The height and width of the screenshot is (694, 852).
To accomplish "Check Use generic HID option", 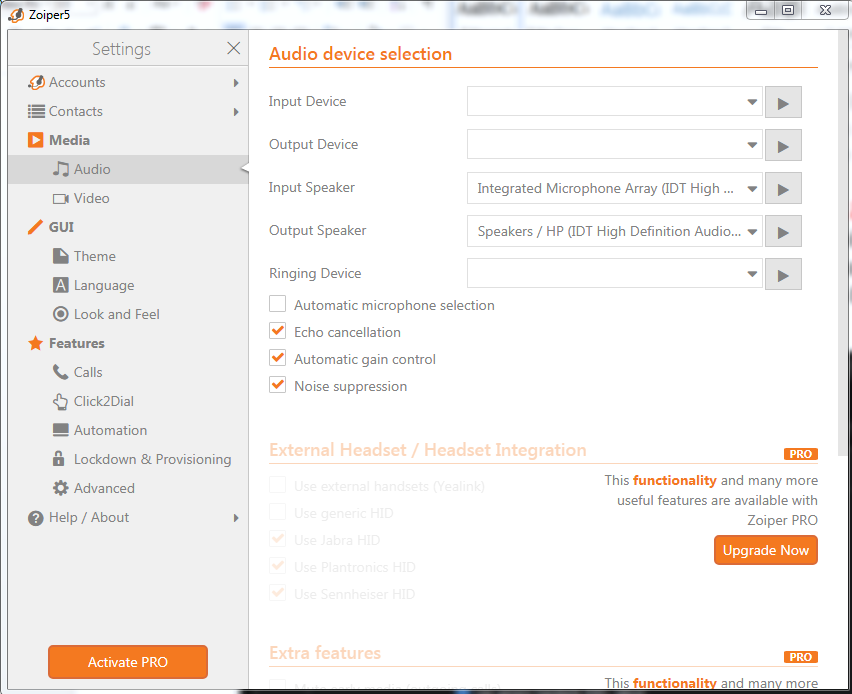I will 278,511.
